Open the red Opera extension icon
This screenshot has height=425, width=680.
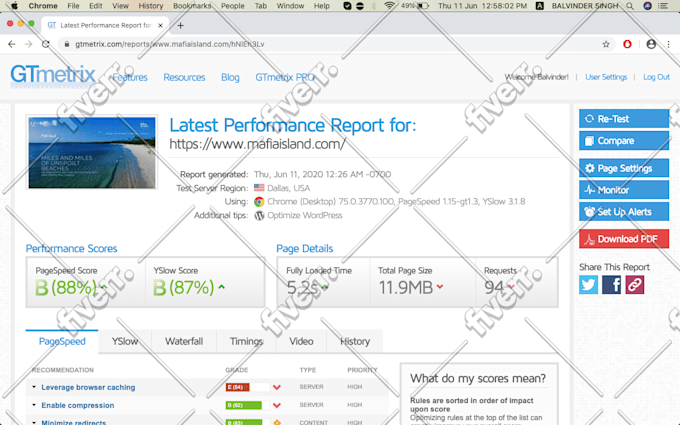point(627,44)
